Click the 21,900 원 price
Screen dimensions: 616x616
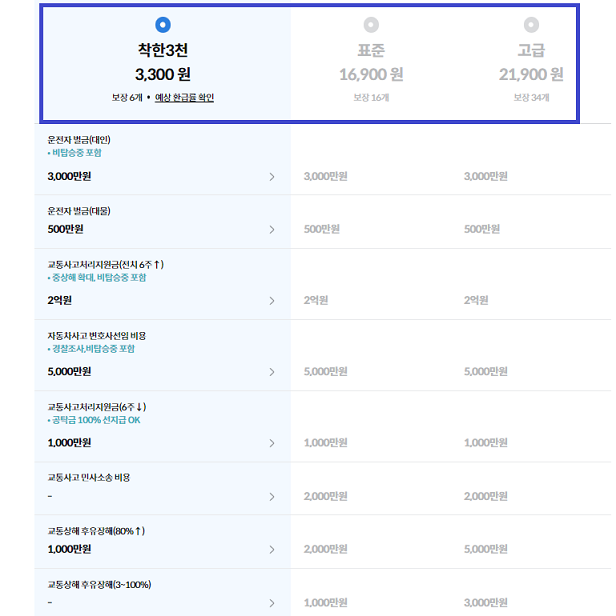point(531,74)
